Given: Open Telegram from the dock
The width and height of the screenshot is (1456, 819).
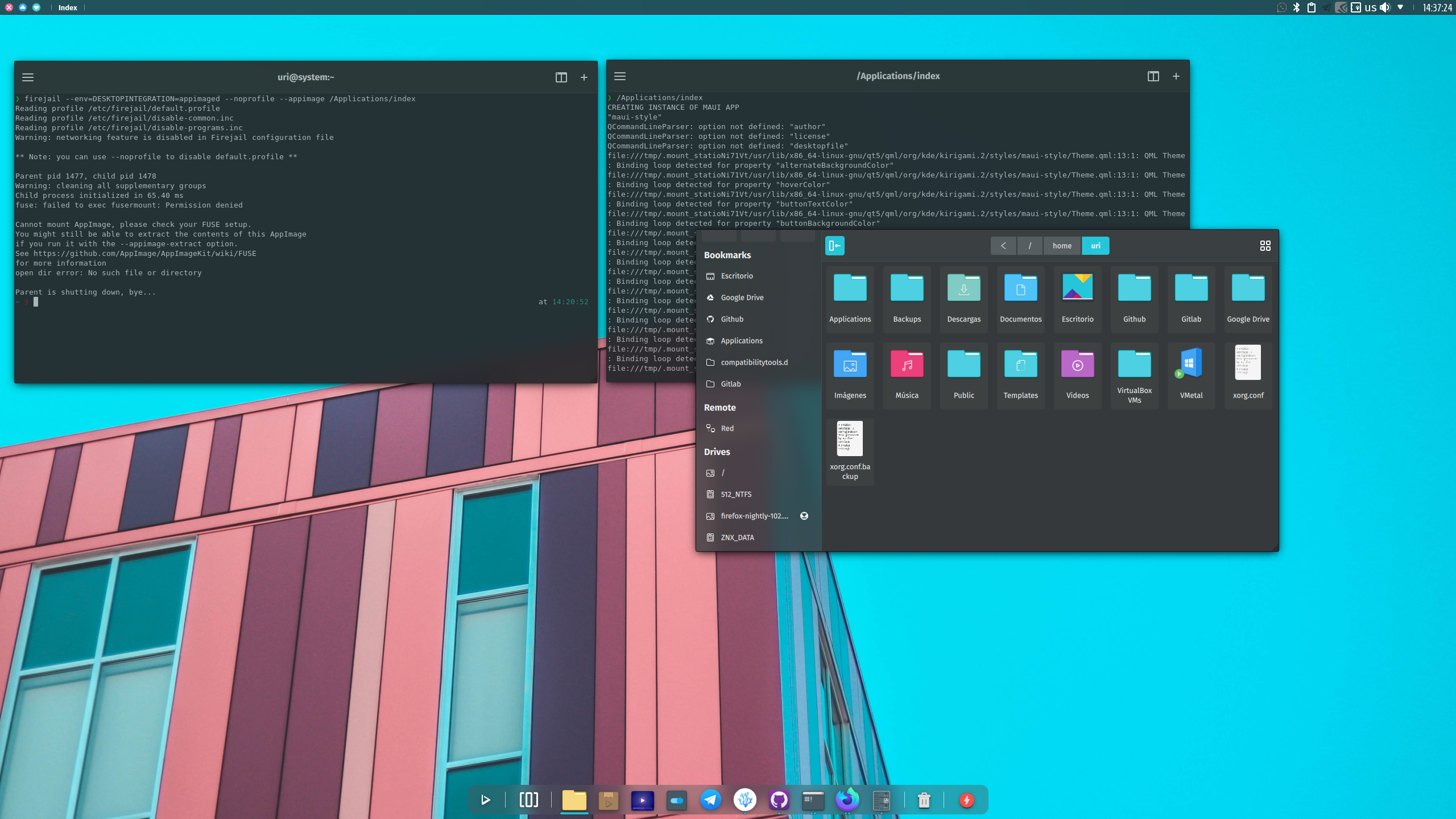Looking at the screenshot, I should (710, 800).
